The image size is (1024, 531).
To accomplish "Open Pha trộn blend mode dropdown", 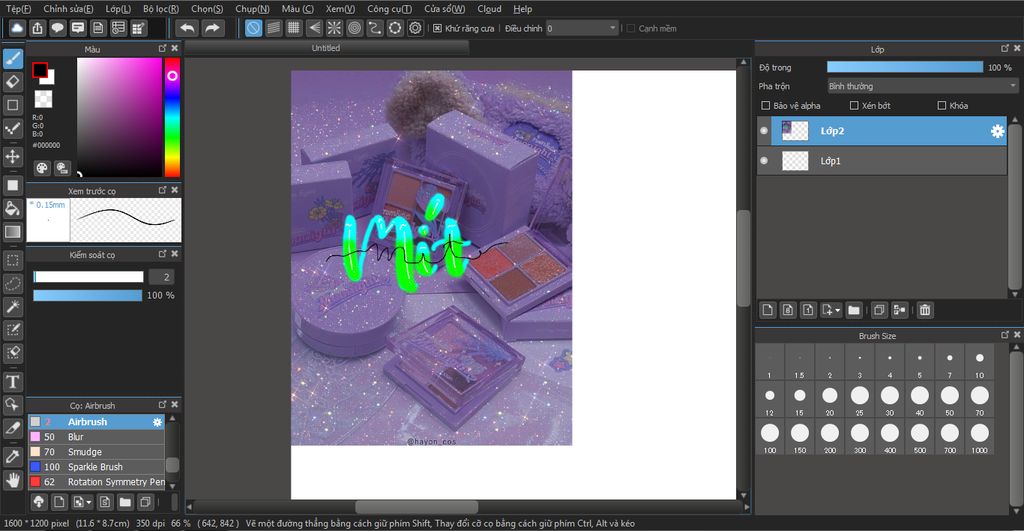I will tap(922, 86).
